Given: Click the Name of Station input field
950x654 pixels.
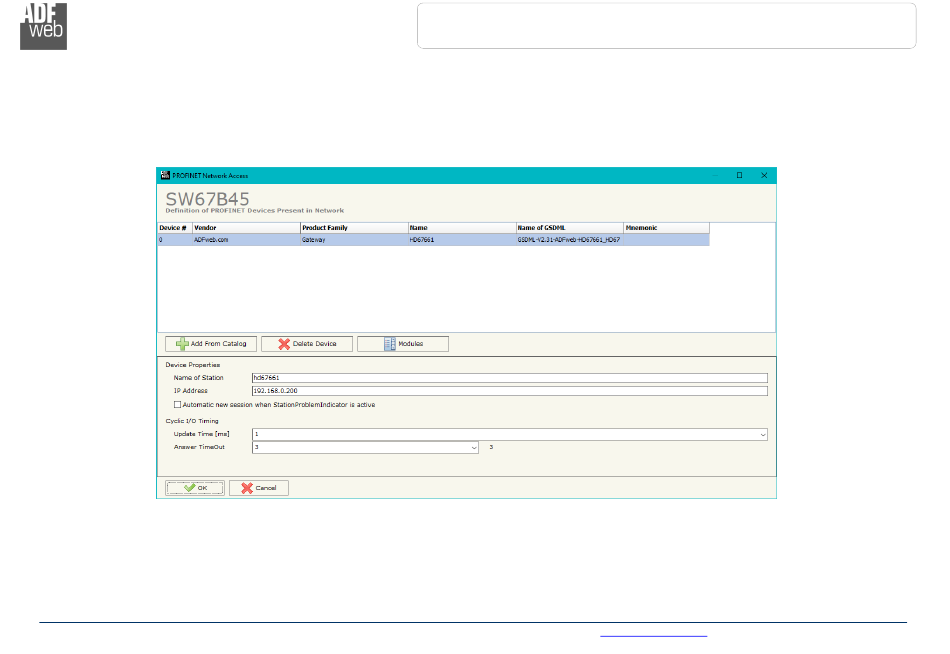Looking at the screenshot, I should tap(509, 378).
